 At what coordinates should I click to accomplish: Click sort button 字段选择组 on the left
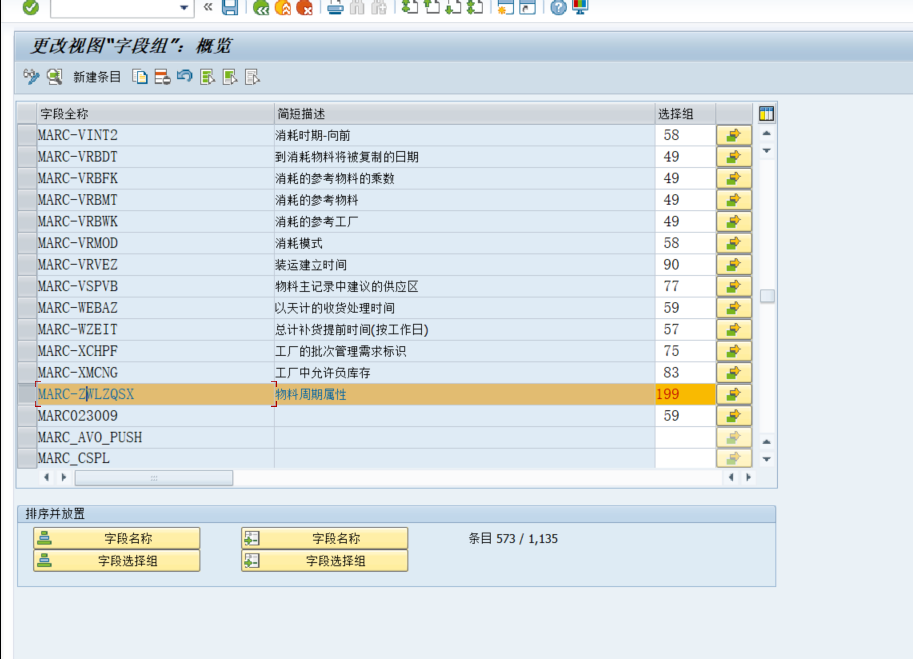(117, 561)
